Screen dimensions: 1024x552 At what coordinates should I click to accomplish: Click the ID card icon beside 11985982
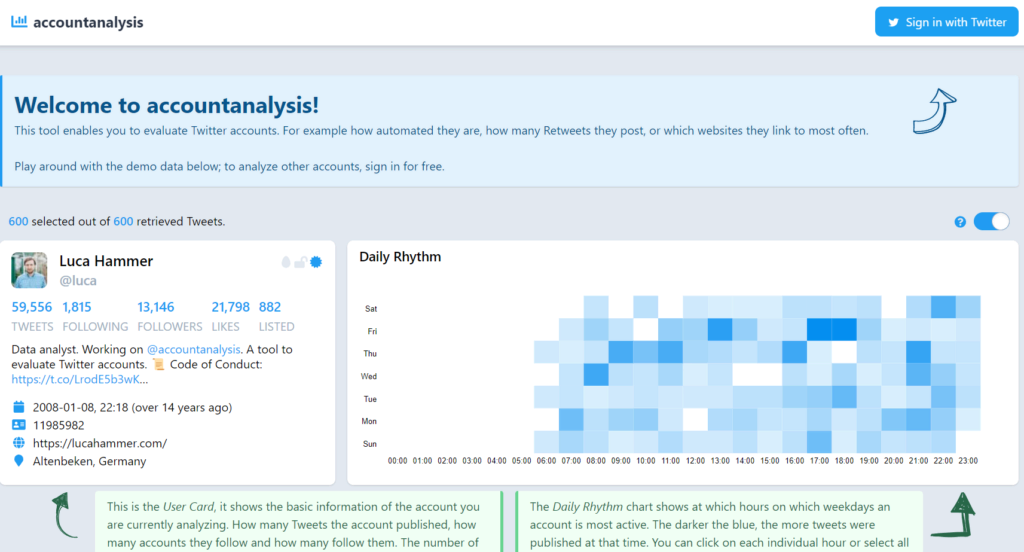click(x=18, y=425)
